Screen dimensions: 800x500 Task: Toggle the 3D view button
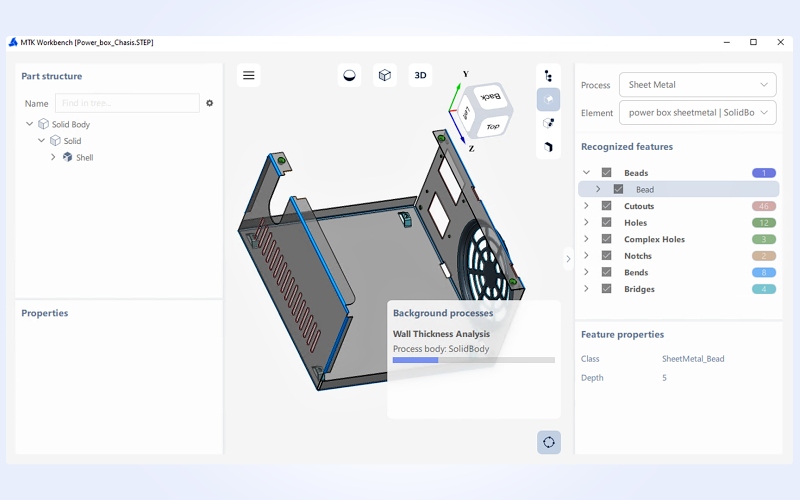(x=420, y=75)
